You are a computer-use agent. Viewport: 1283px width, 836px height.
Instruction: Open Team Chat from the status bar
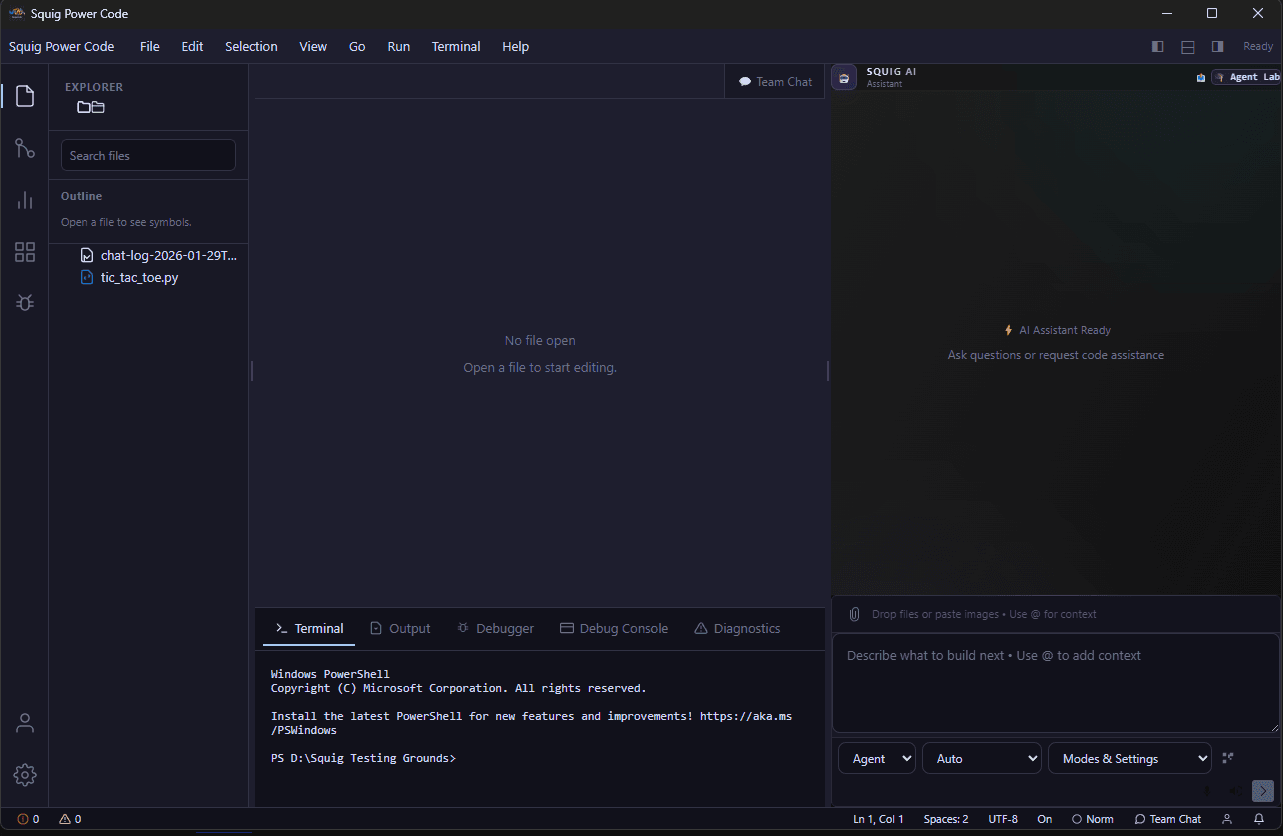(1167, 818)
